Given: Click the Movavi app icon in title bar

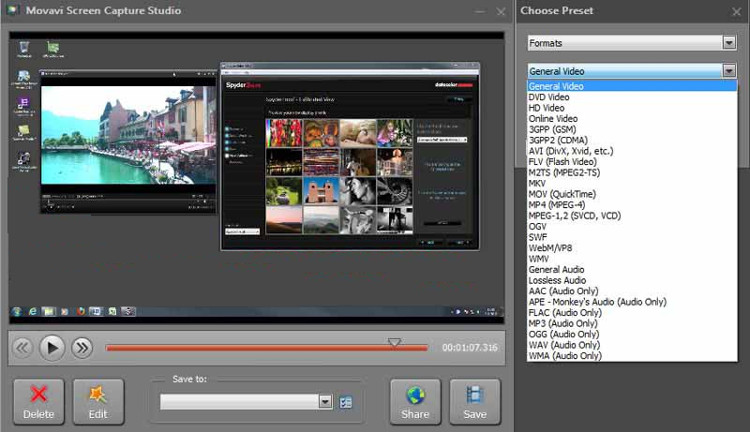Looking at the screenshot, I should (x=13, y=10).
